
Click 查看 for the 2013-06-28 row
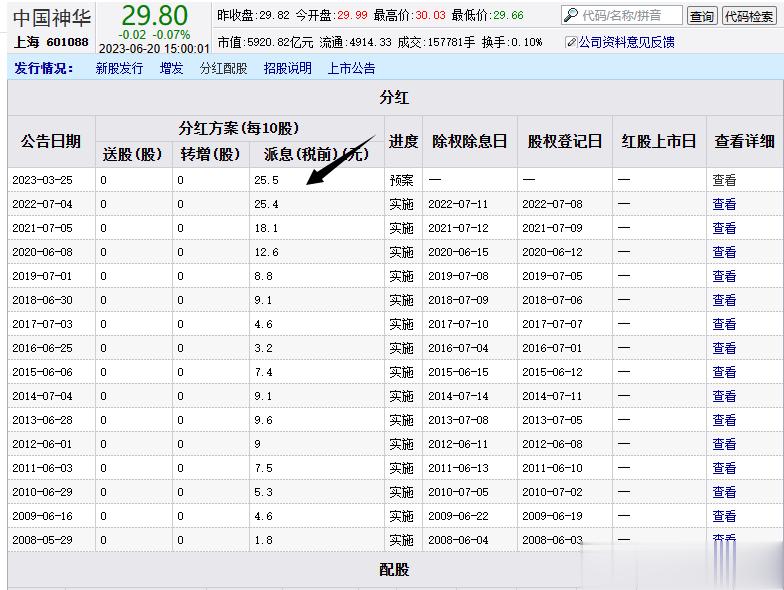[724, 420]
